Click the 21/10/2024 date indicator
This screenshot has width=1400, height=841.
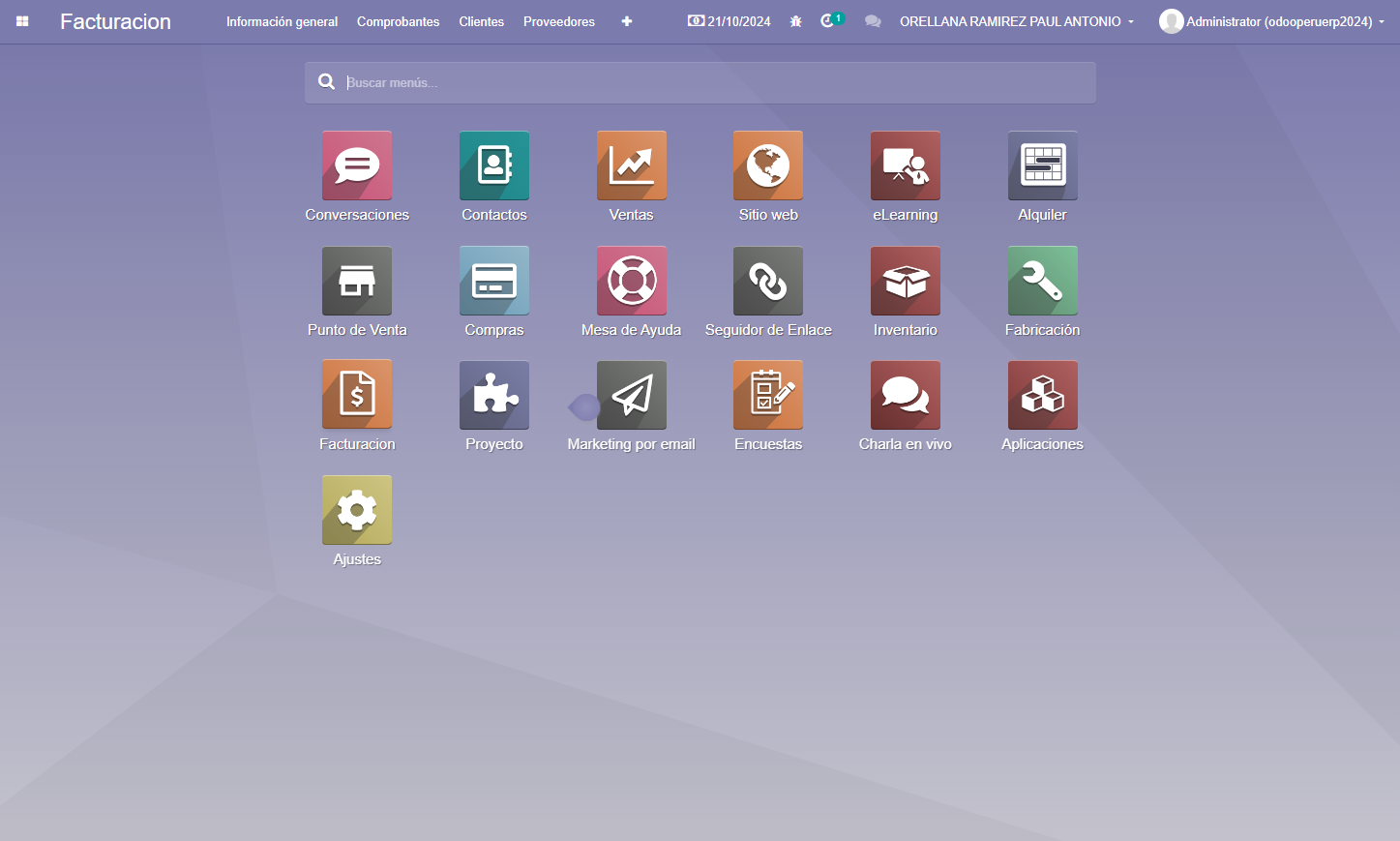tap(730, 21)
